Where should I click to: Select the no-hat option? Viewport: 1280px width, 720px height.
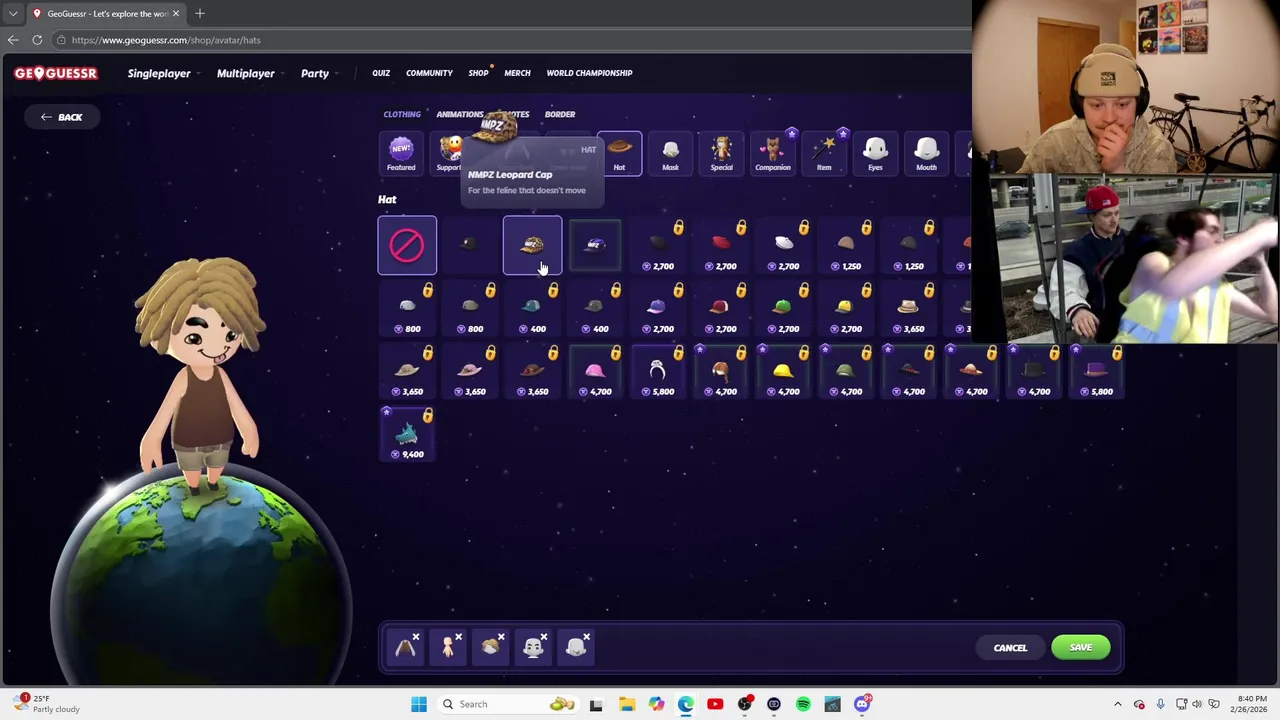coord(407,245)
